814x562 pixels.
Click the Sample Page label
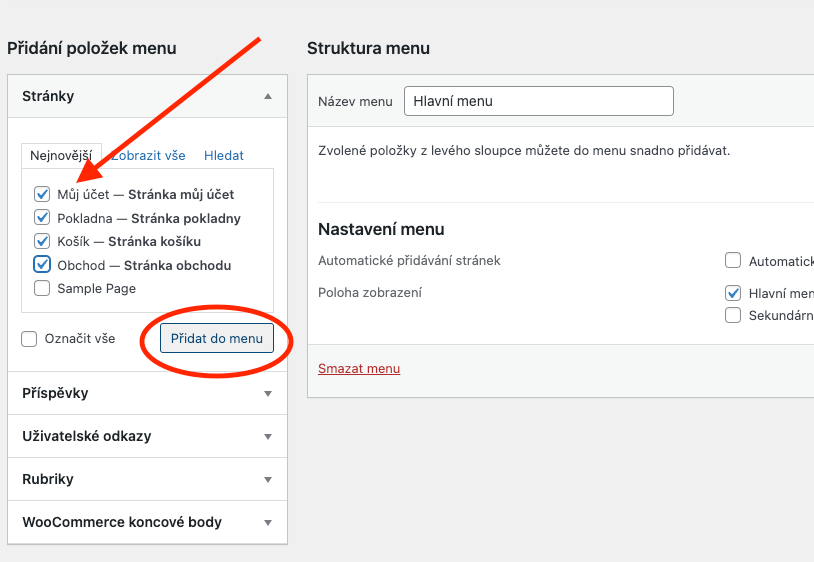coord(97,289)
